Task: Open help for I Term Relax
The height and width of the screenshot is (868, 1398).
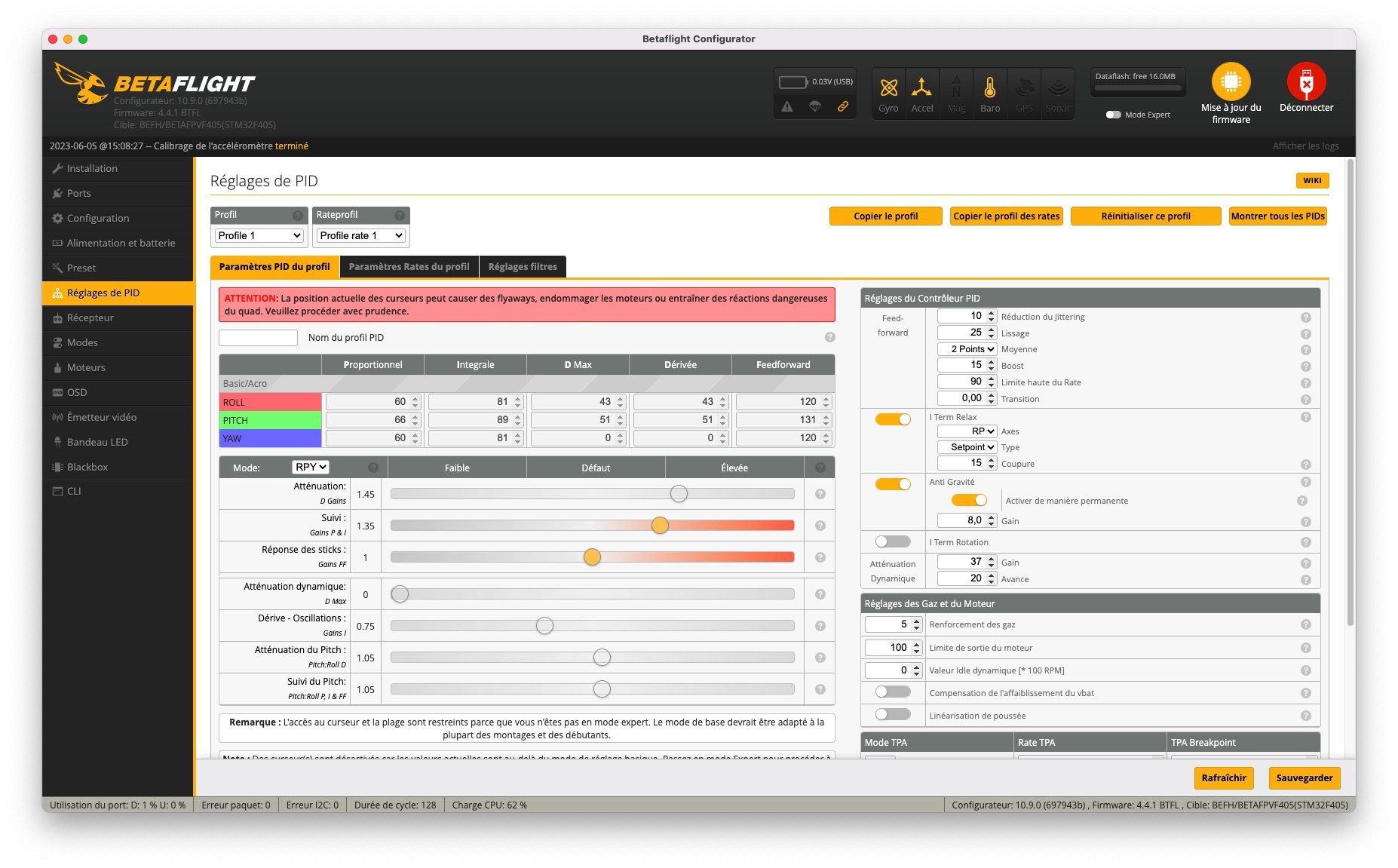Action: (x=1305, y=417)
